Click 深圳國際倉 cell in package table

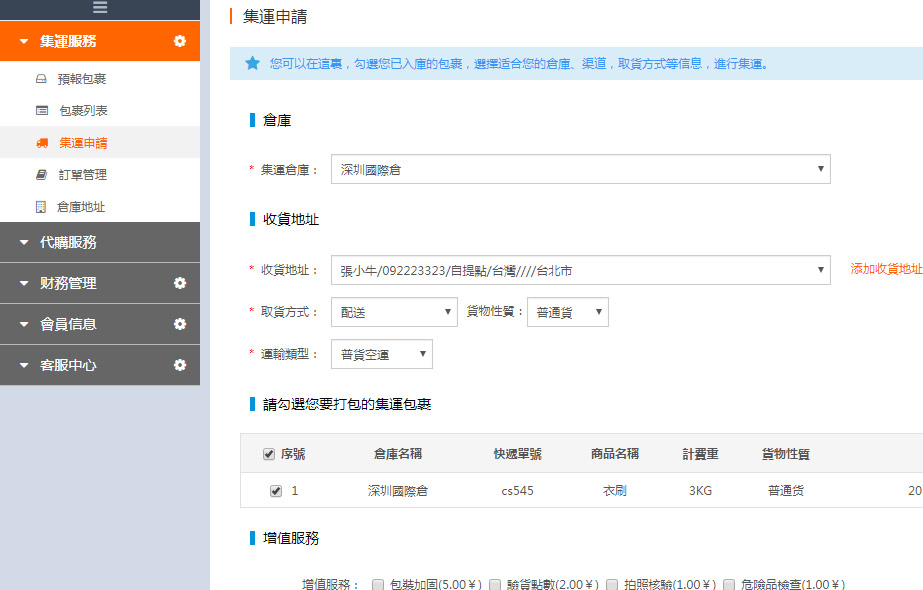coord(398,490)
